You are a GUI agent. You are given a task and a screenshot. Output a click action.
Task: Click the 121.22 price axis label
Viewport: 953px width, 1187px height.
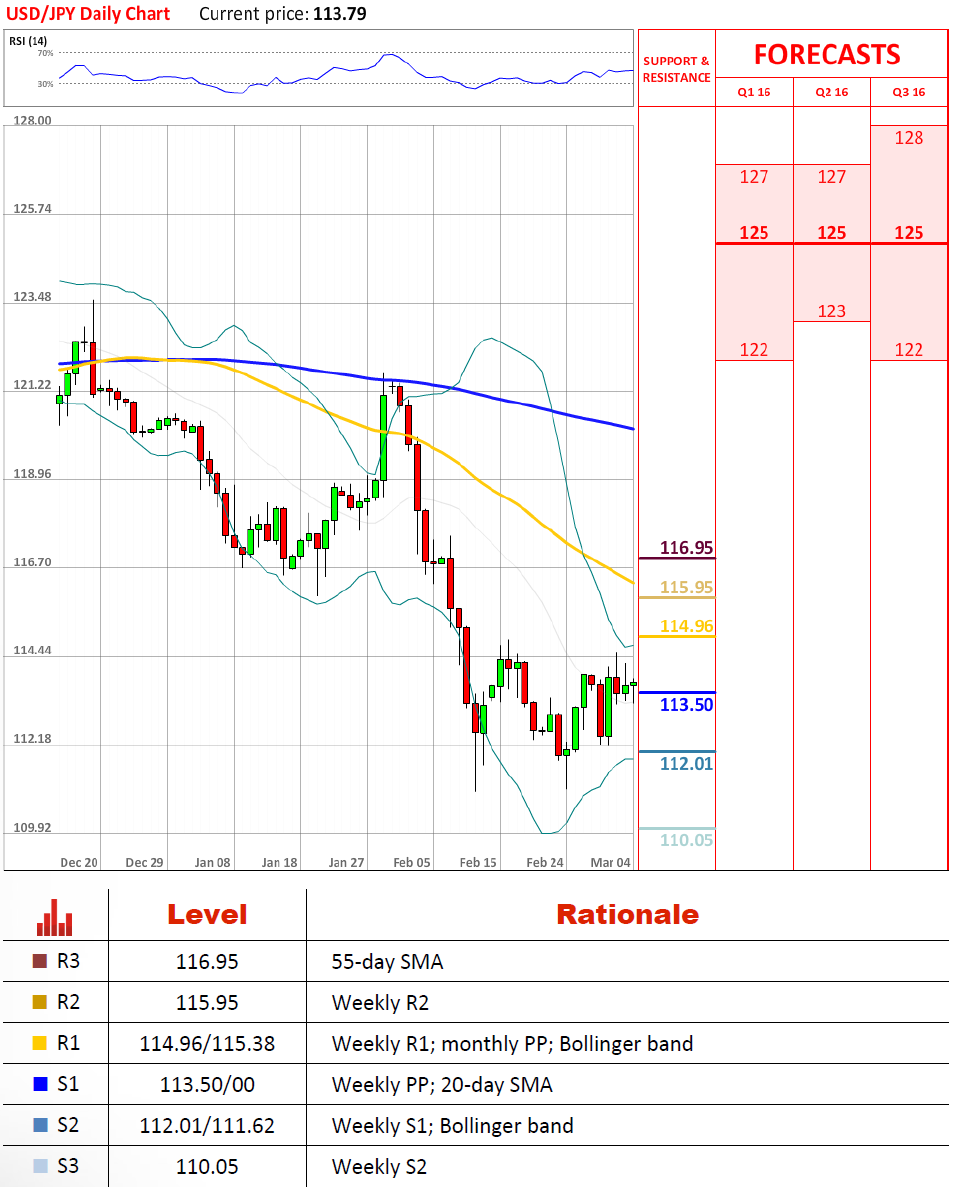coord(33,385)
